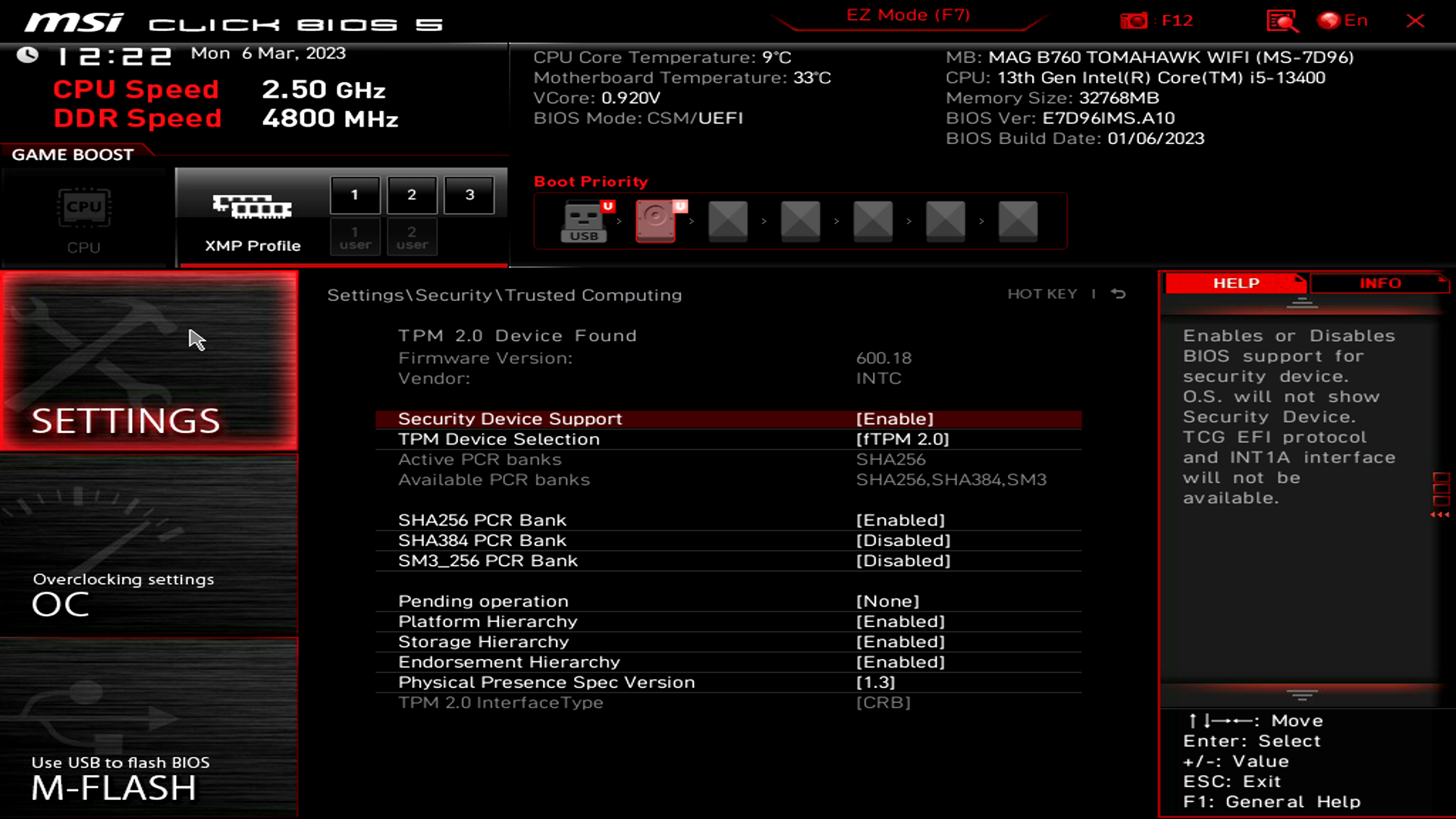Click the back arrow next to HOT KEY
Screen dimensions: 1456x819
[x=1119, y=293]
